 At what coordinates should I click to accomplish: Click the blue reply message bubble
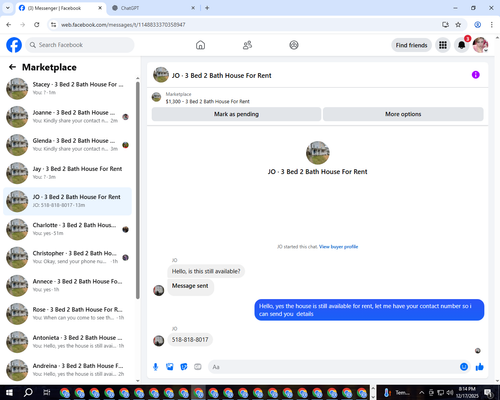point(369,310)
